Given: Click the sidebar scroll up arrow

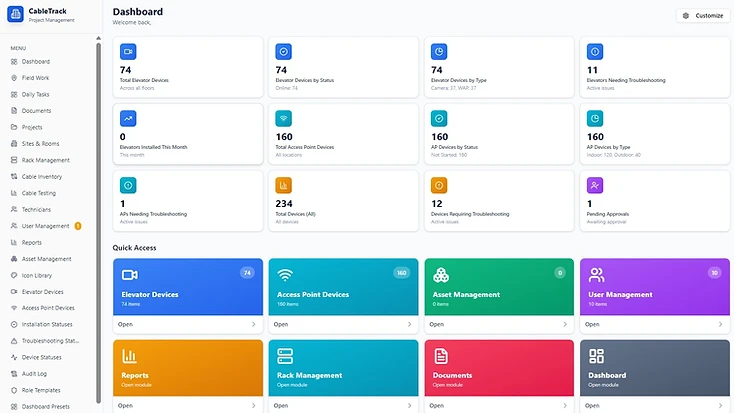Looking at the screenshot, I should 98,38.
